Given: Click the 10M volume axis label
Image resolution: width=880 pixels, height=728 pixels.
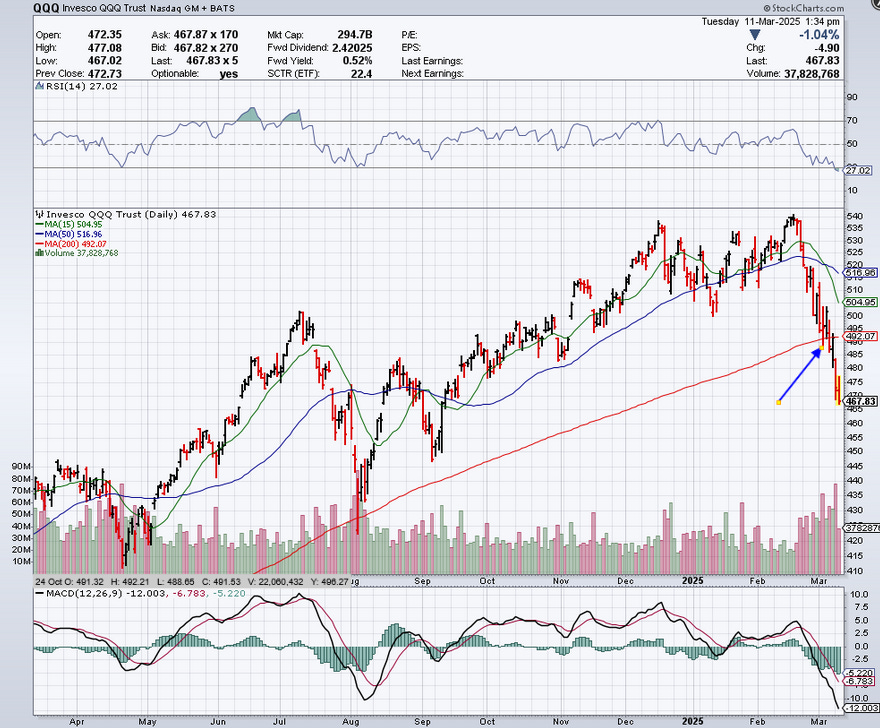Looking at the screenshot, I should coord(20,562).
